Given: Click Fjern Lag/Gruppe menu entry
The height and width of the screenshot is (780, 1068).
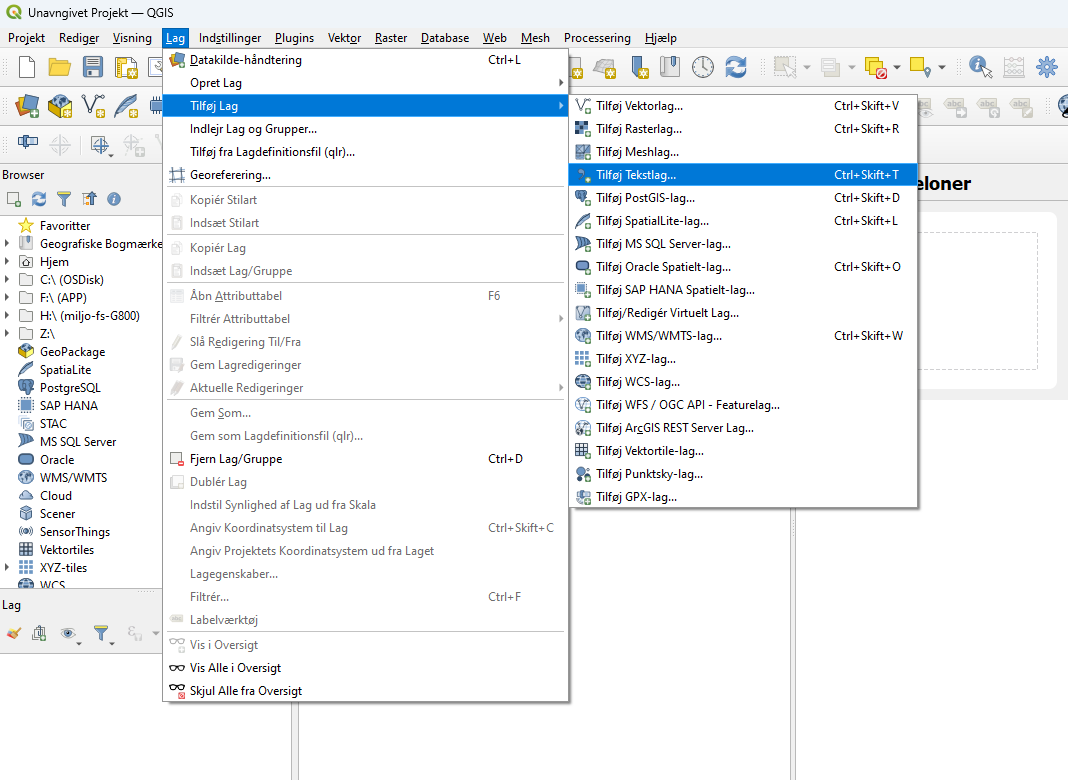Looking at the screenshot, I should click(x=366, y=459).
